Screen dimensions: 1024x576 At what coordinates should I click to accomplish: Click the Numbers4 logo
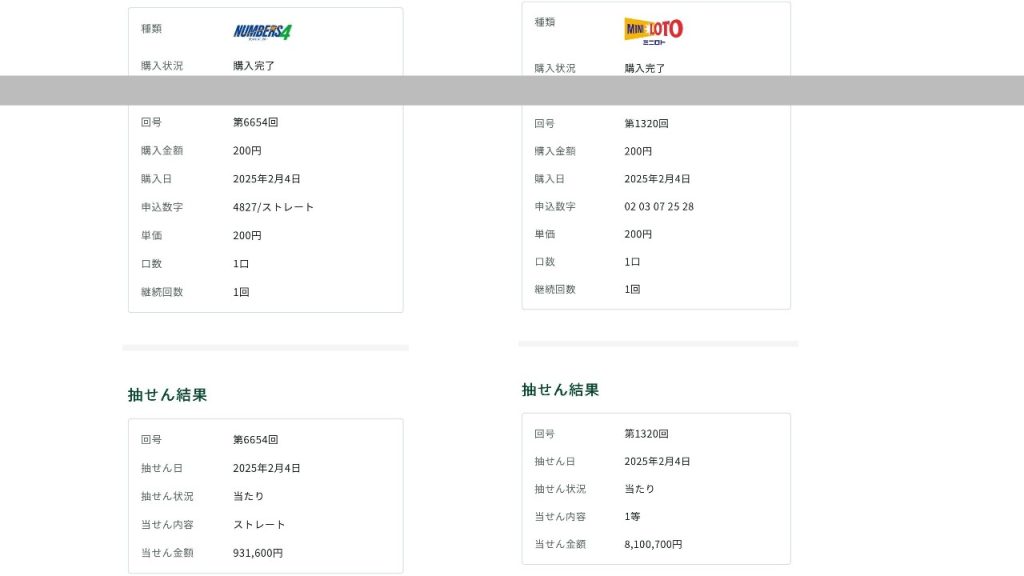pyautogui.click(x=262, y=32)
